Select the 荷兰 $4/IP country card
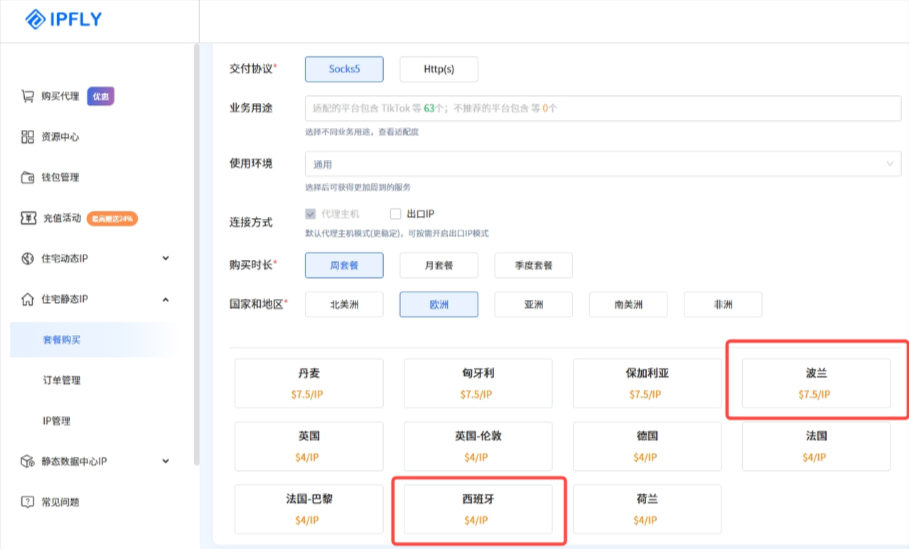Screen dimensions: 909x549 (x=648, y=509)
